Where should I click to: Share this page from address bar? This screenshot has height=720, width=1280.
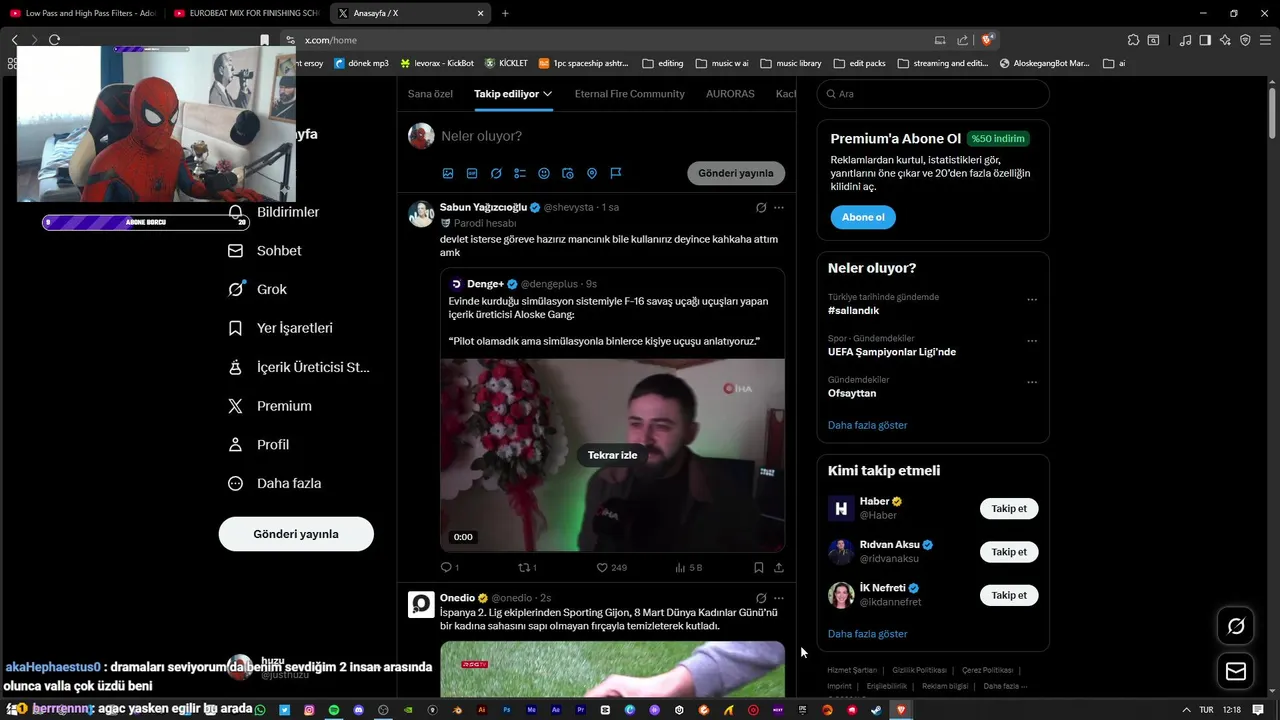pyautogui.click(x=962, y=40)
